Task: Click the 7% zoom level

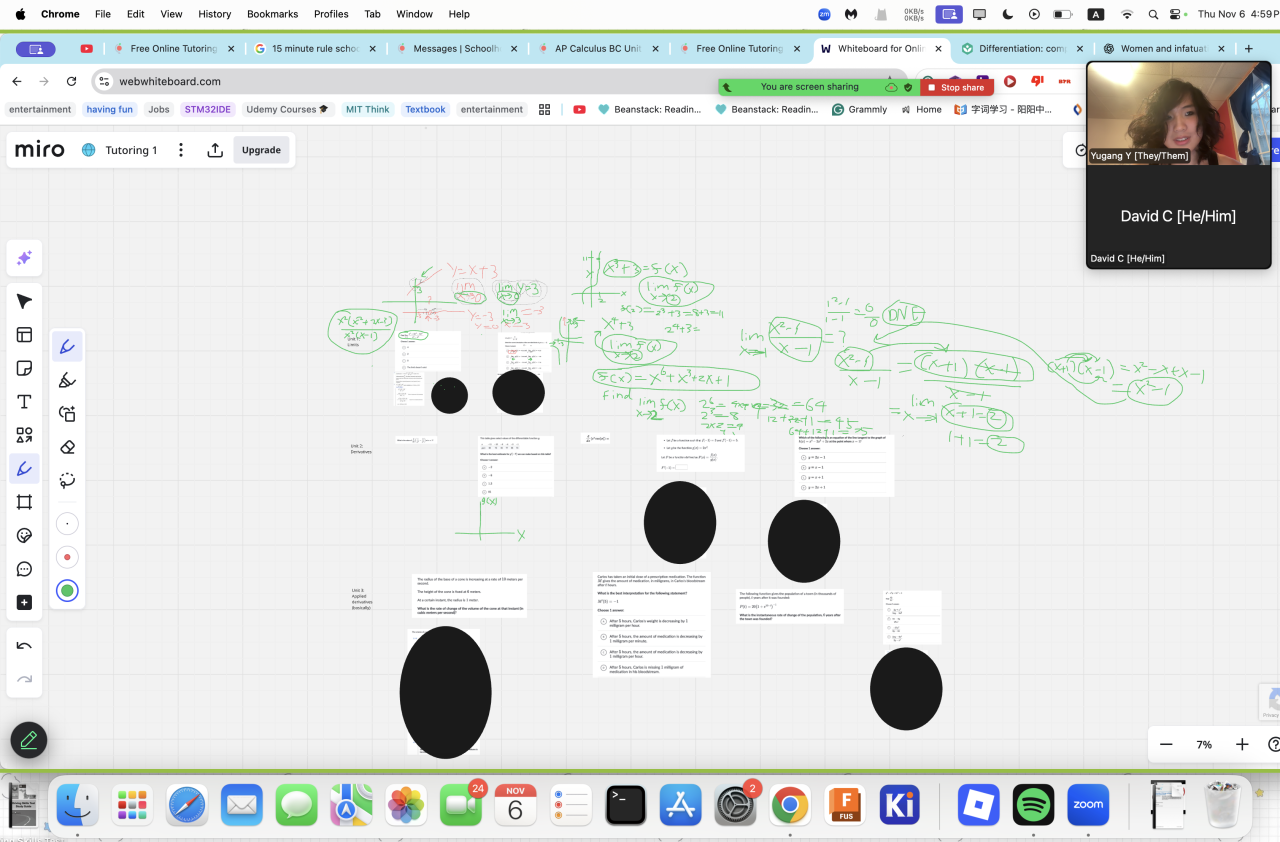Action: (1204, 744)
